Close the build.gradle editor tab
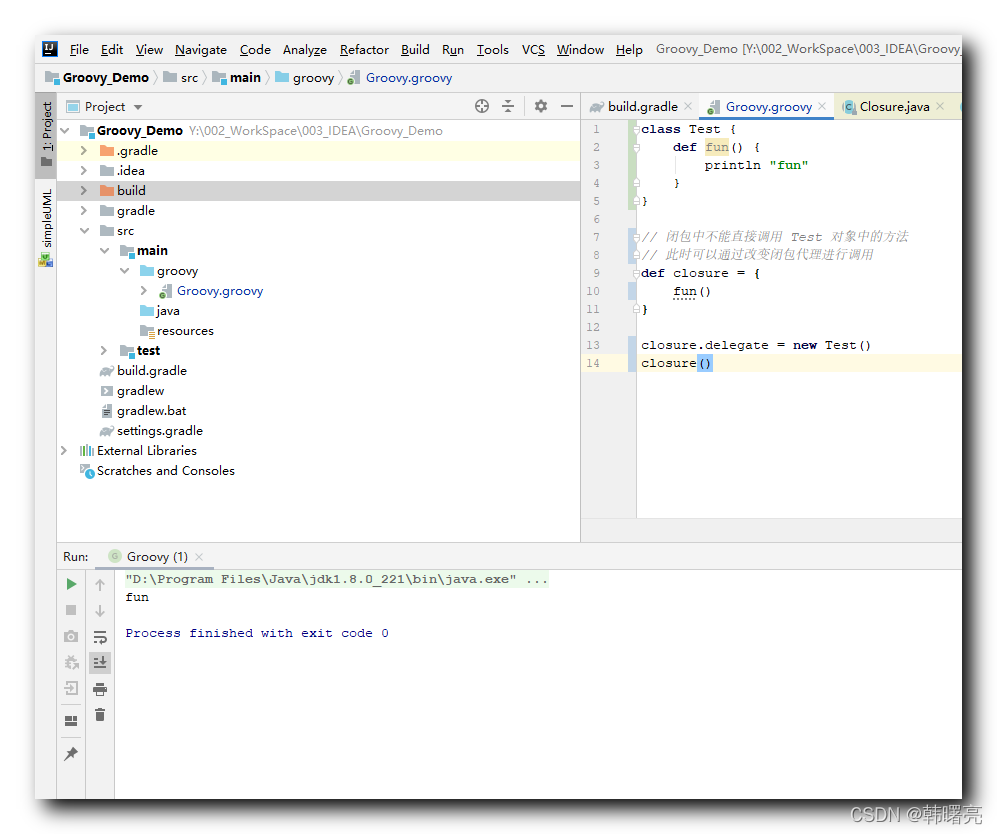Viewport: 997px width, 834px height. [688, 106]
